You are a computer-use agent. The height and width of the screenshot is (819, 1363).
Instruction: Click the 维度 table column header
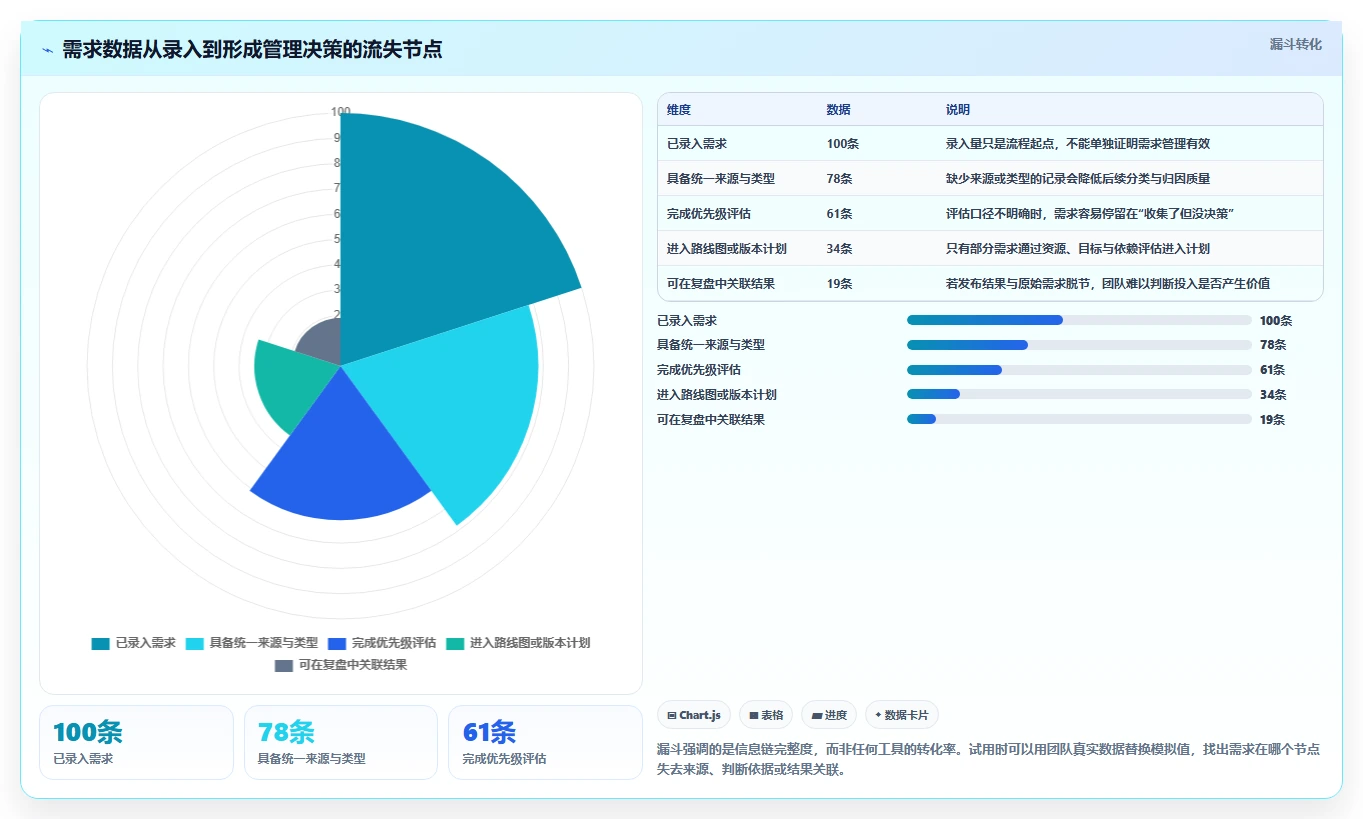[x=679, y=110]
